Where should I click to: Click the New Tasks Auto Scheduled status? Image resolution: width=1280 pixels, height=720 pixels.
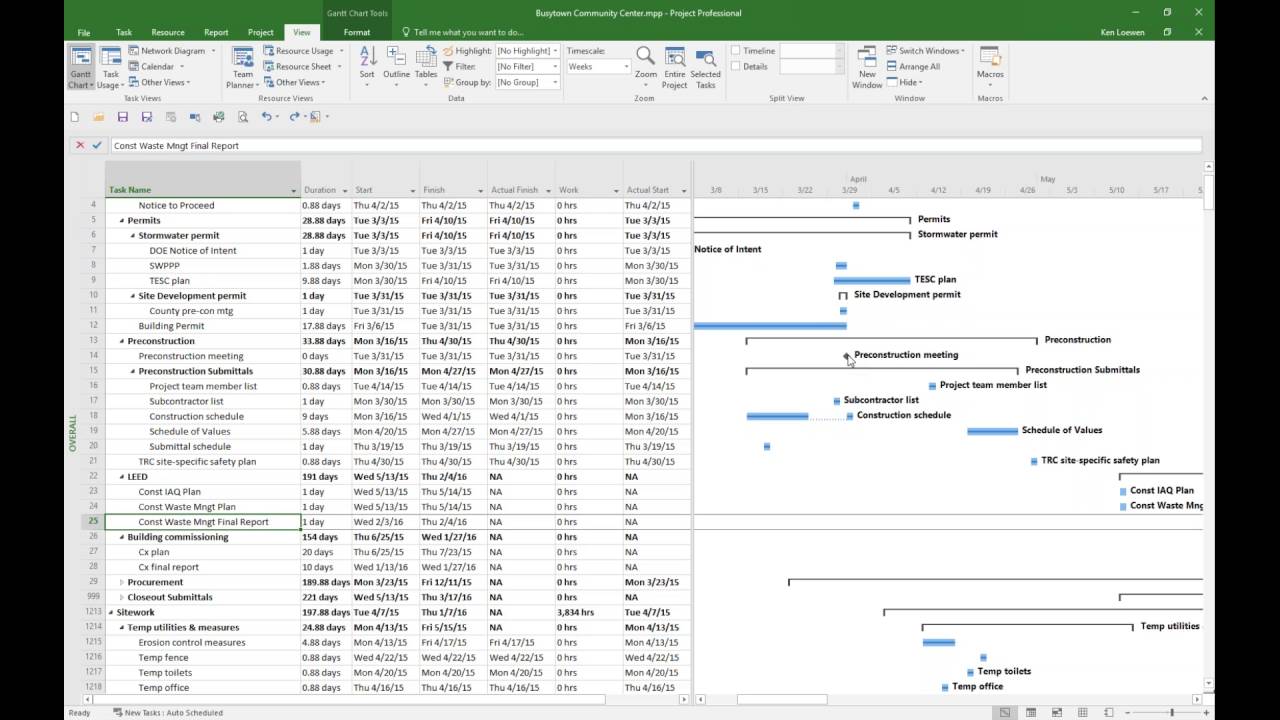coord(167,713)
